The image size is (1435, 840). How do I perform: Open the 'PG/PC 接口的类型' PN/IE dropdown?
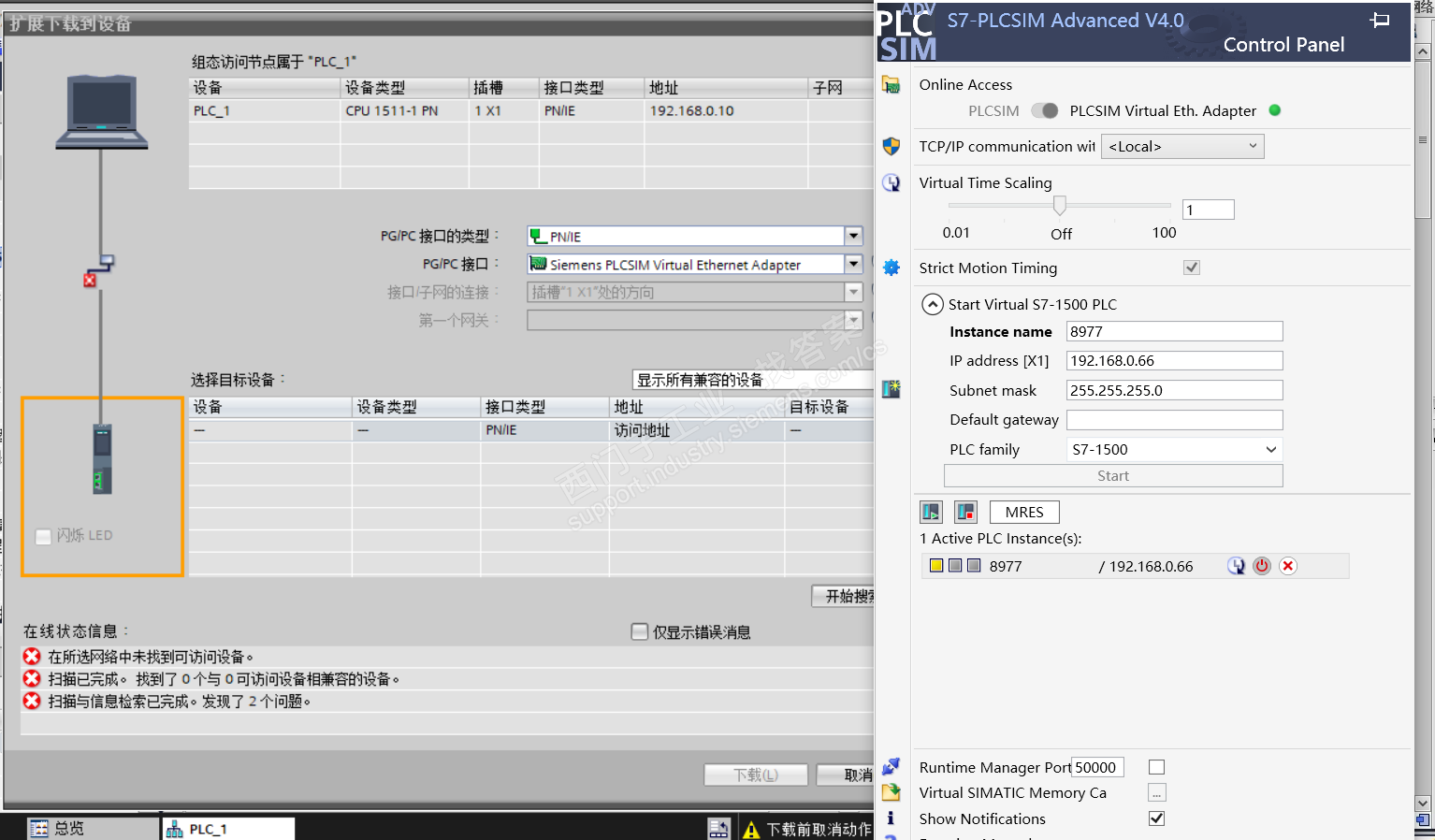[853, 236]
